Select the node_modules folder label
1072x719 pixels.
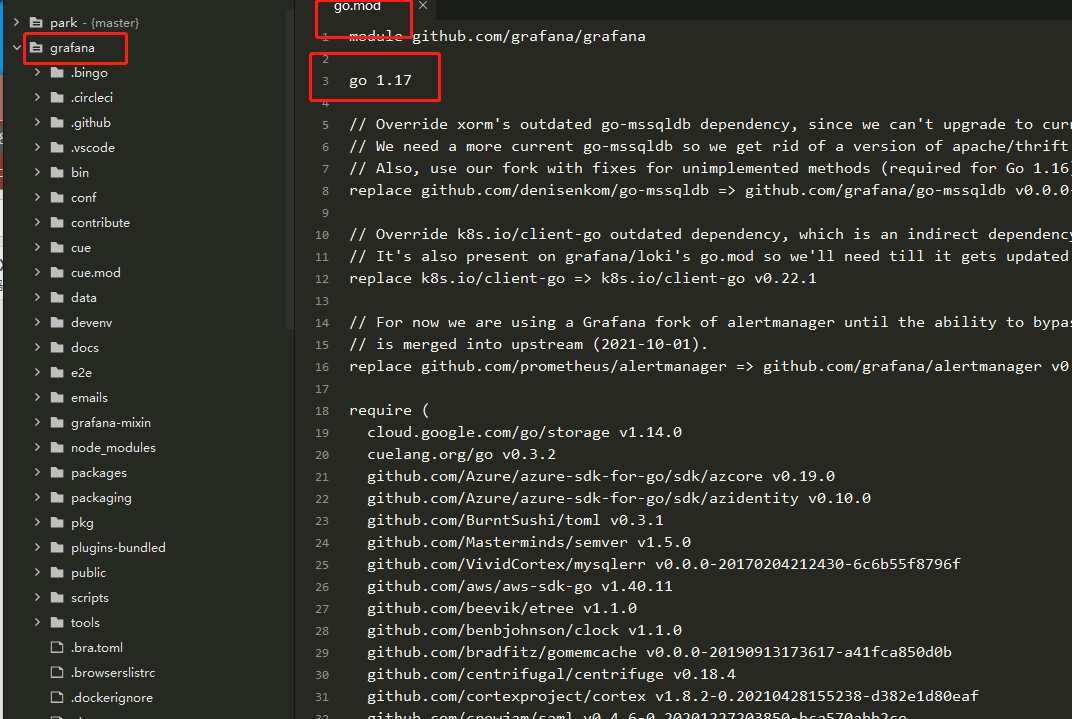pyautogui.click(x=113, y=448)
